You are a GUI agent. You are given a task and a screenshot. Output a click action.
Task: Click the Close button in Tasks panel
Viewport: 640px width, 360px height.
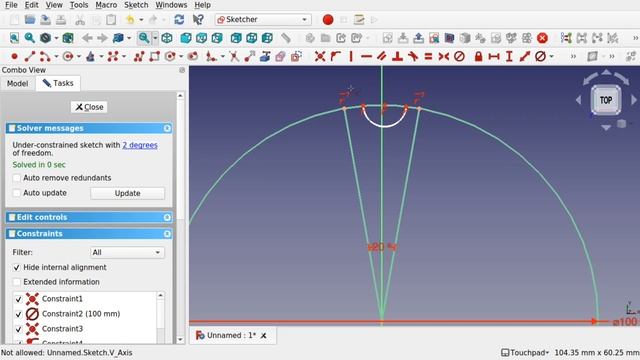[89, 107]
